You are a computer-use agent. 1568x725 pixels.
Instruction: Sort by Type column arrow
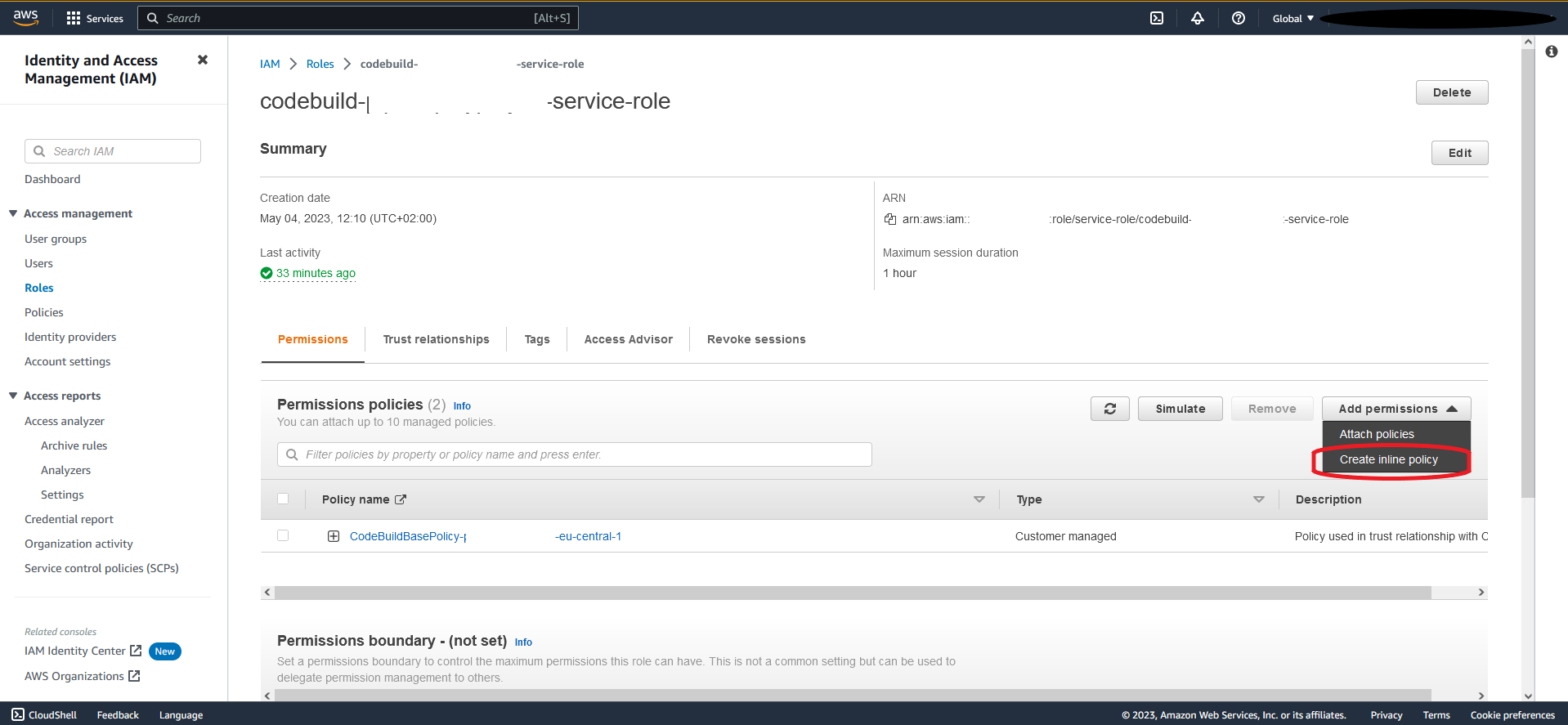point(1259,499)
